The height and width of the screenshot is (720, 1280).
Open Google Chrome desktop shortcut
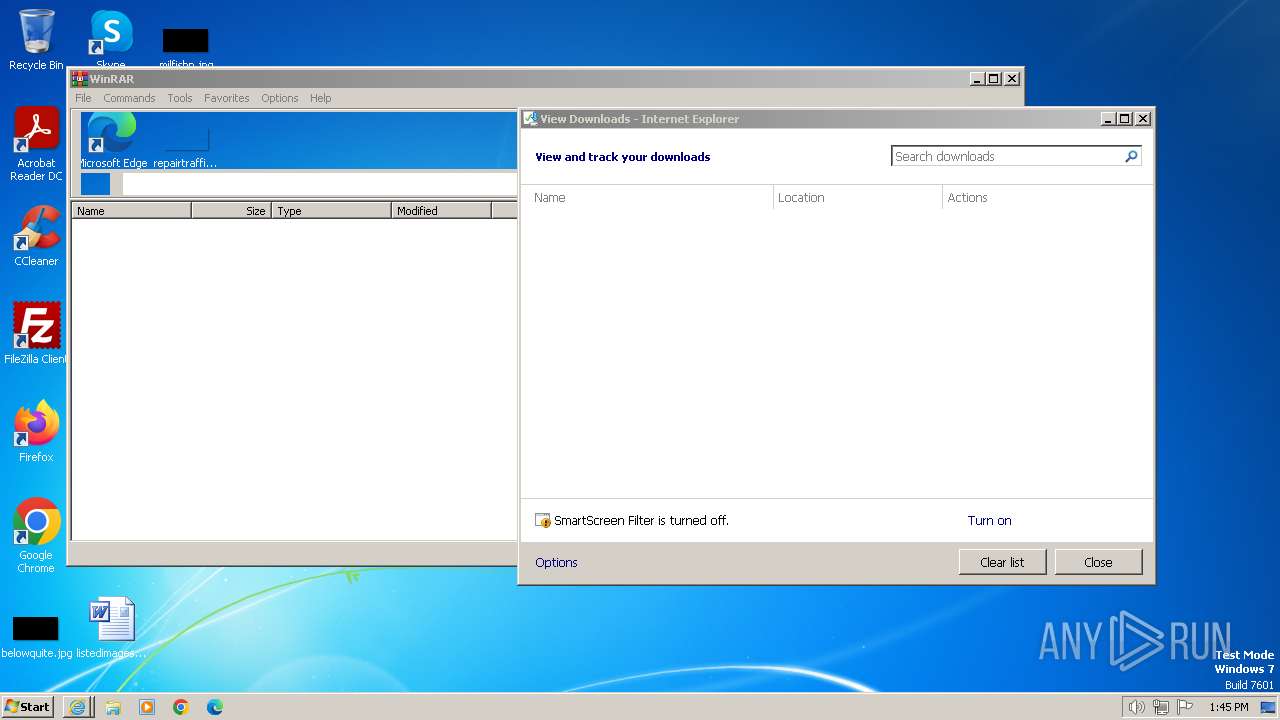(36, 535)
